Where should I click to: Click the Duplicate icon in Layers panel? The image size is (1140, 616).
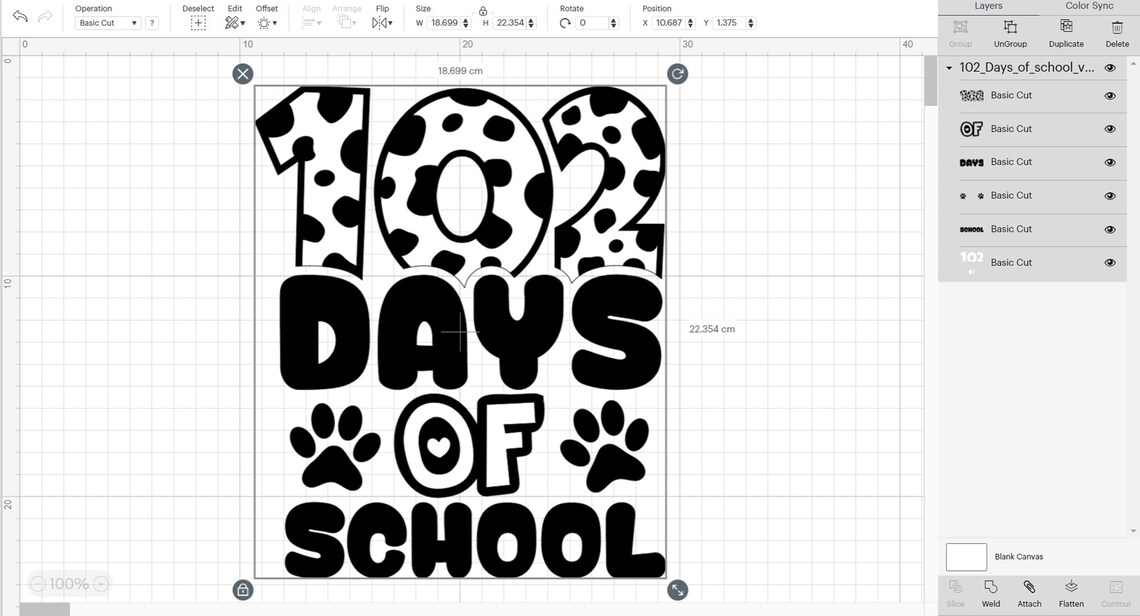pyautogui.click(x=1065, y=33)
